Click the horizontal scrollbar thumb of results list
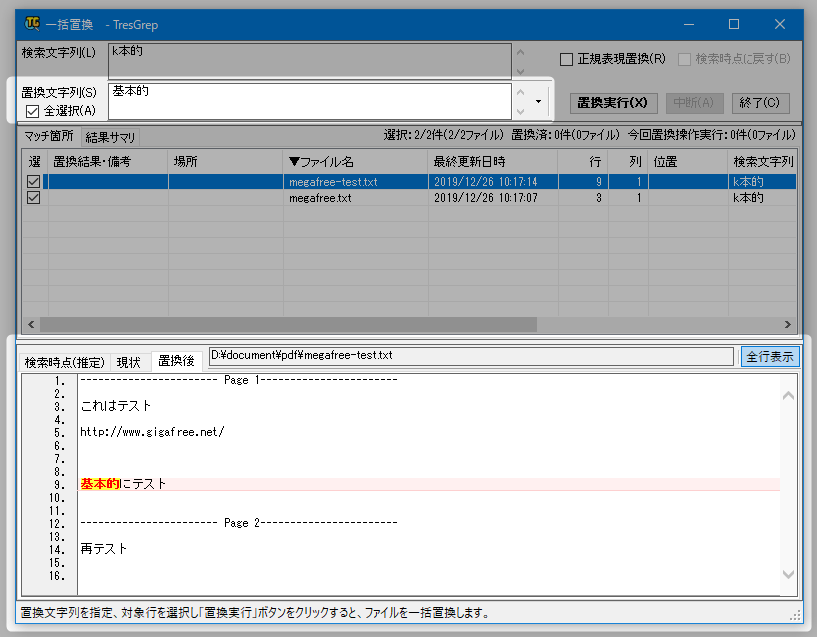Image resolution: width=817 pixels, height=637 pixels. click(288, 324)
